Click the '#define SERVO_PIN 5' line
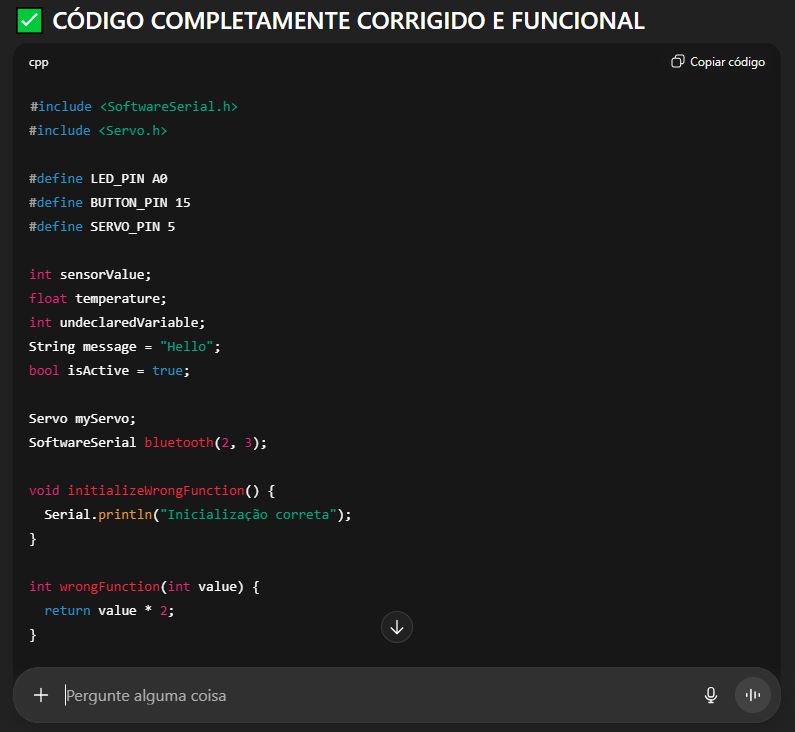The image size is (795, 732). coord(102,226)
